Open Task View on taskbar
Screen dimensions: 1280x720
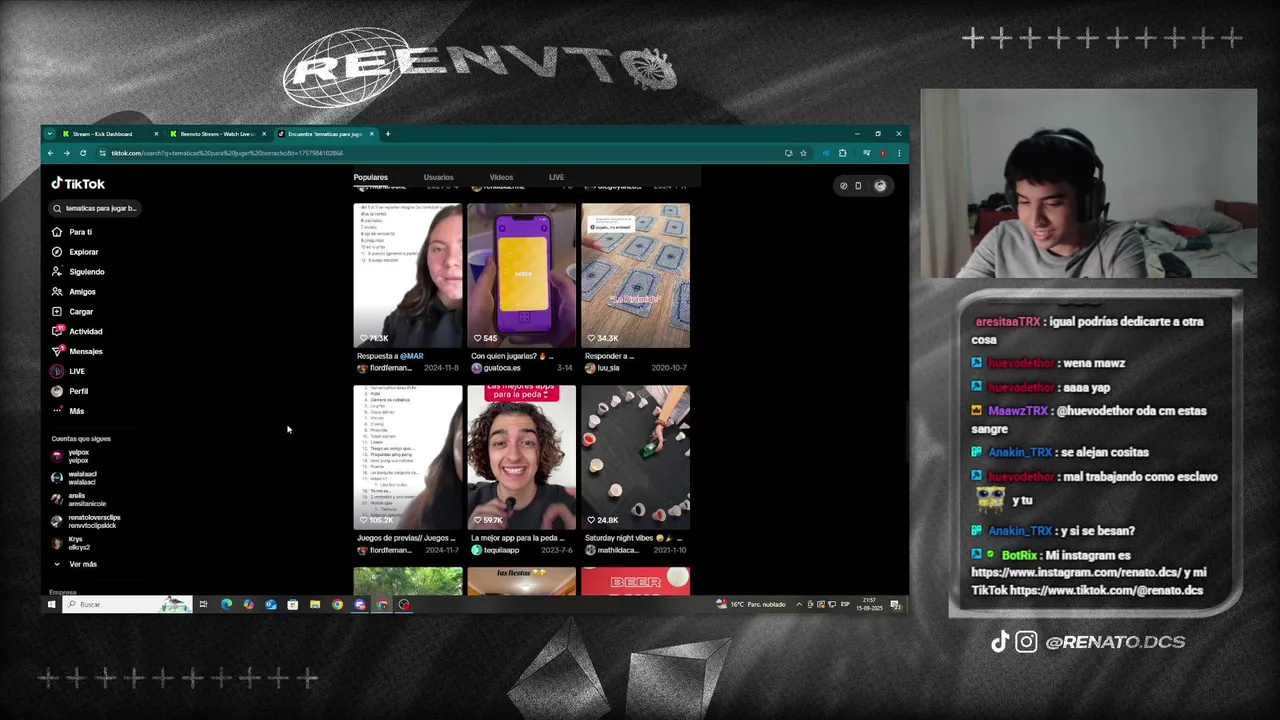pyautogui.click(x=203, y=604)
